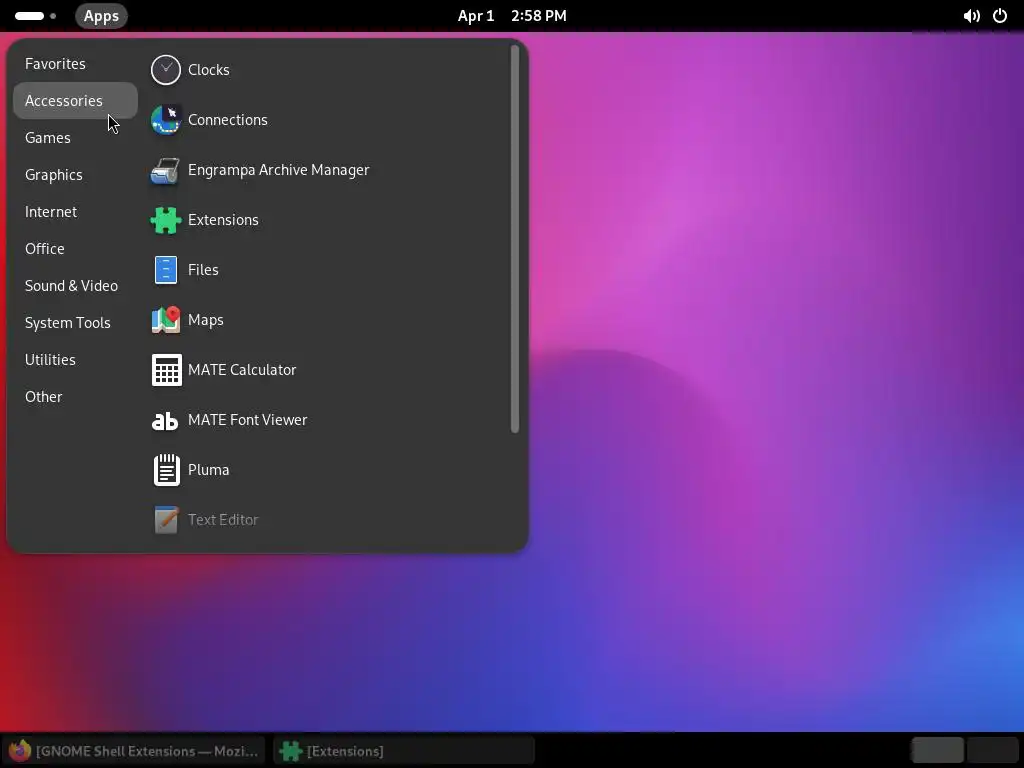Image resolution: width=1024 pixels, height=768 pixels.
Task: Open the Utilities category
Action: pos(75,360)
